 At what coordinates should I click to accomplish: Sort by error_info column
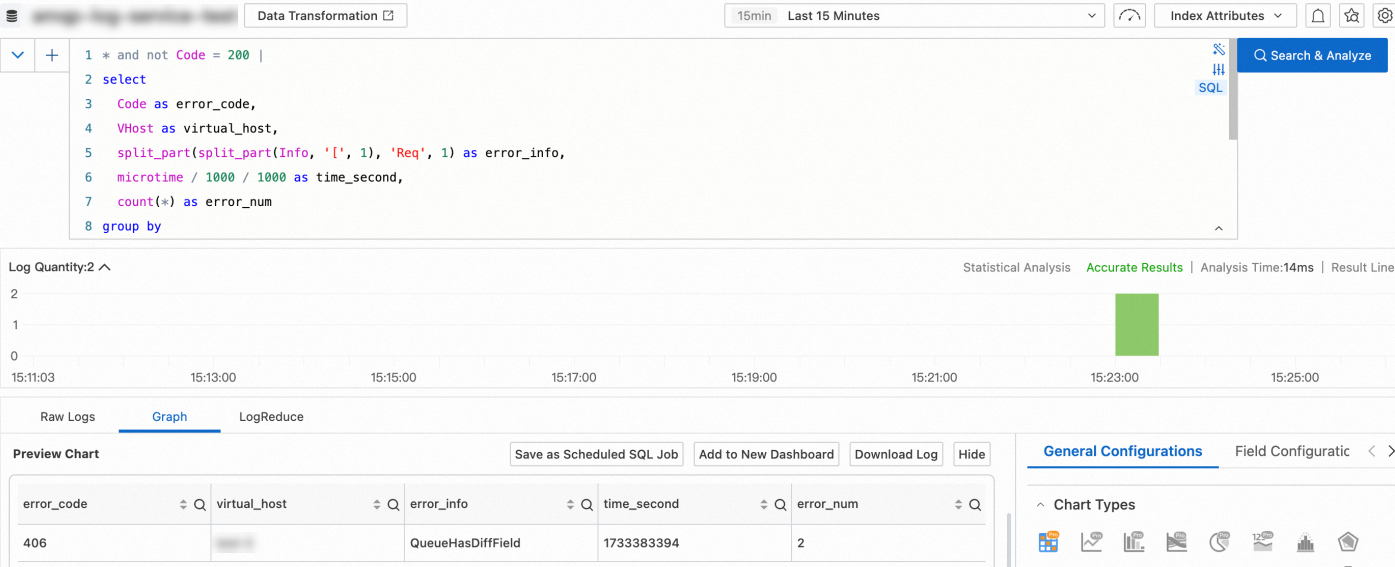tap(570, 505)
